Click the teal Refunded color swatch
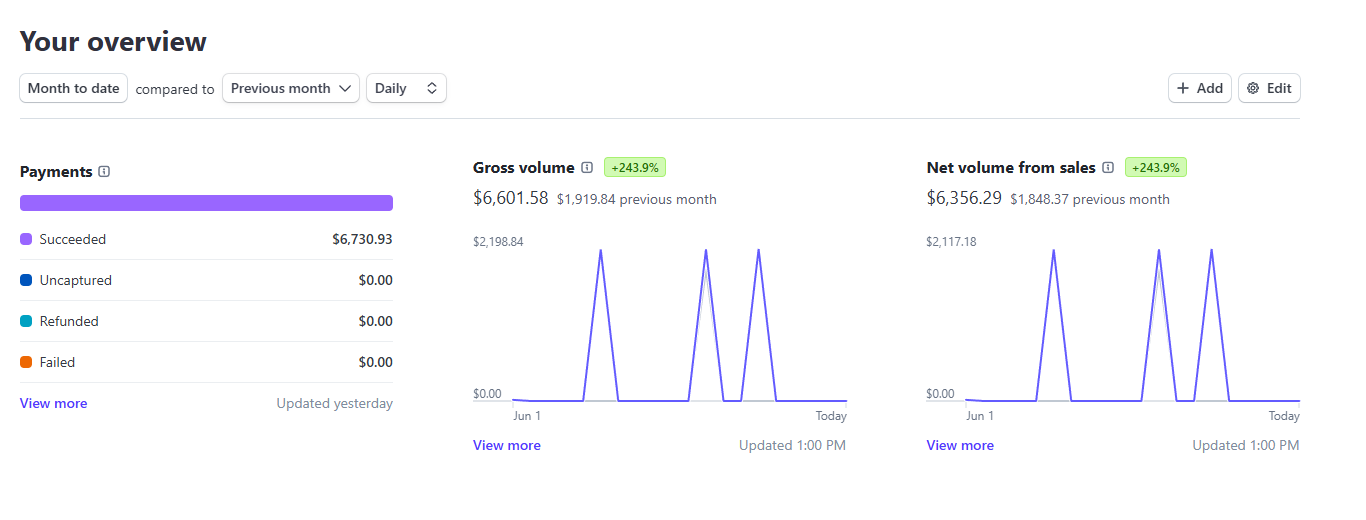1366x520 pixels. coord(26,322)
